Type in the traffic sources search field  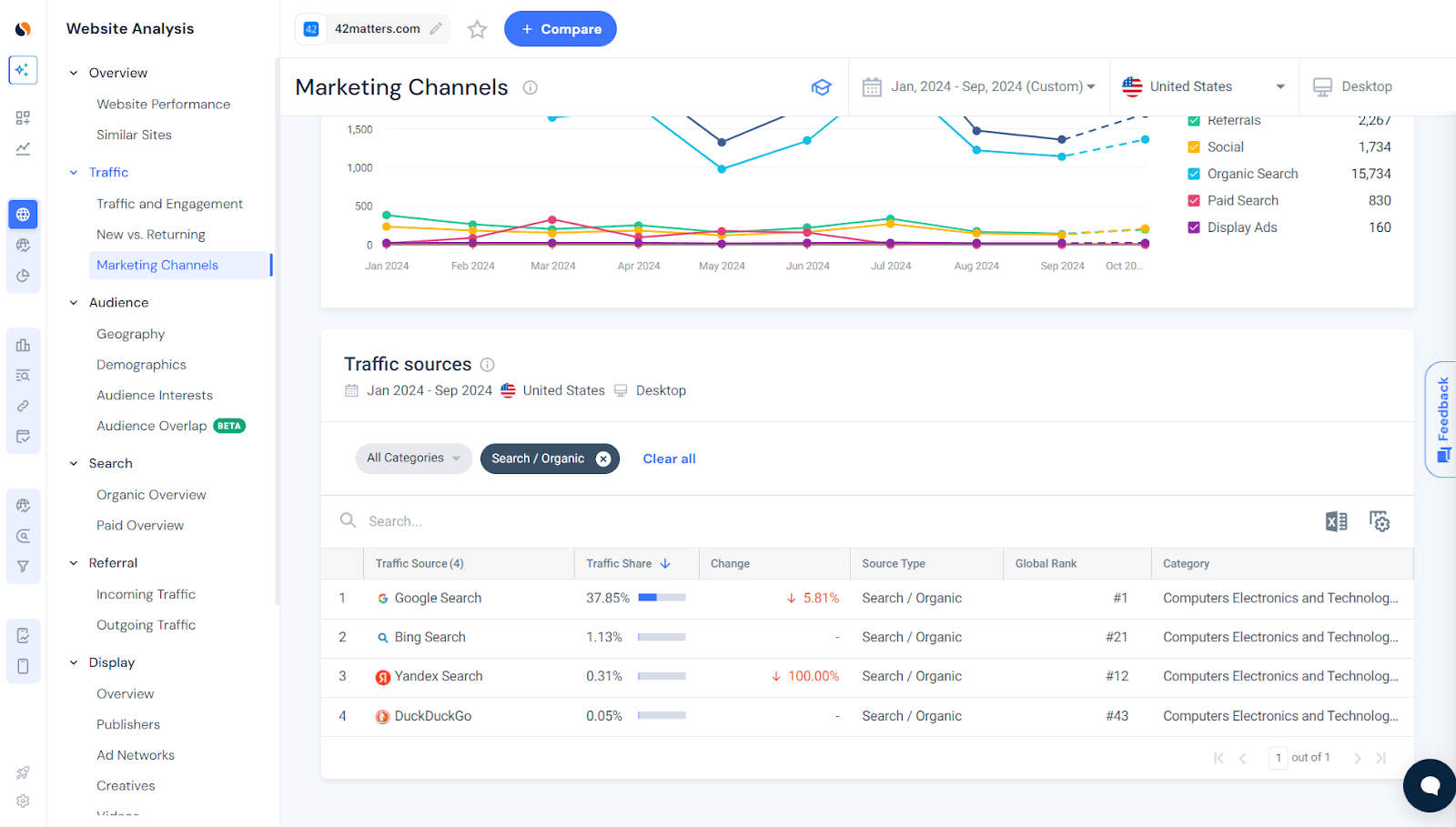pos(455,520)
